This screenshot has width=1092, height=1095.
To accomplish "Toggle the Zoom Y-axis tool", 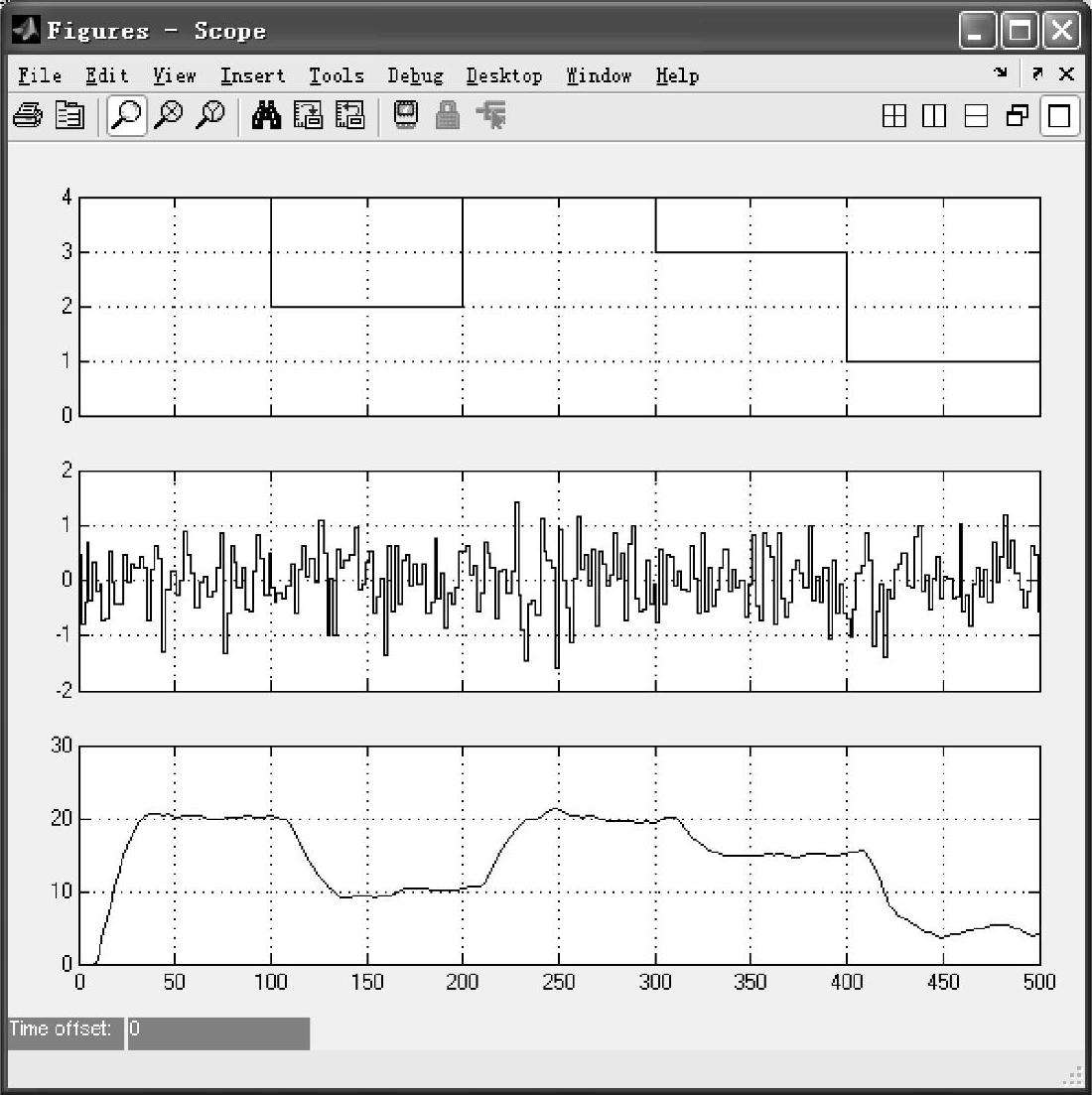I will (209, 116).
